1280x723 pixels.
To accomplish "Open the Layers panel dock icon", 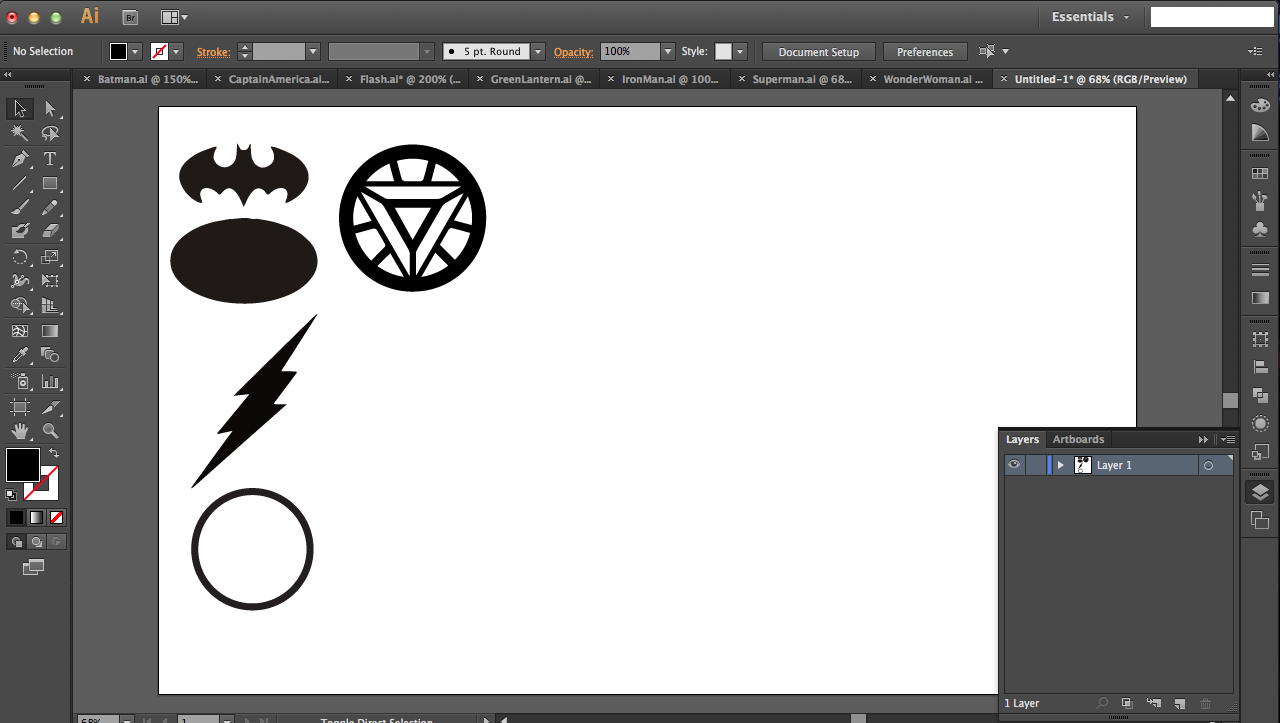I will tap(1260, 492).
